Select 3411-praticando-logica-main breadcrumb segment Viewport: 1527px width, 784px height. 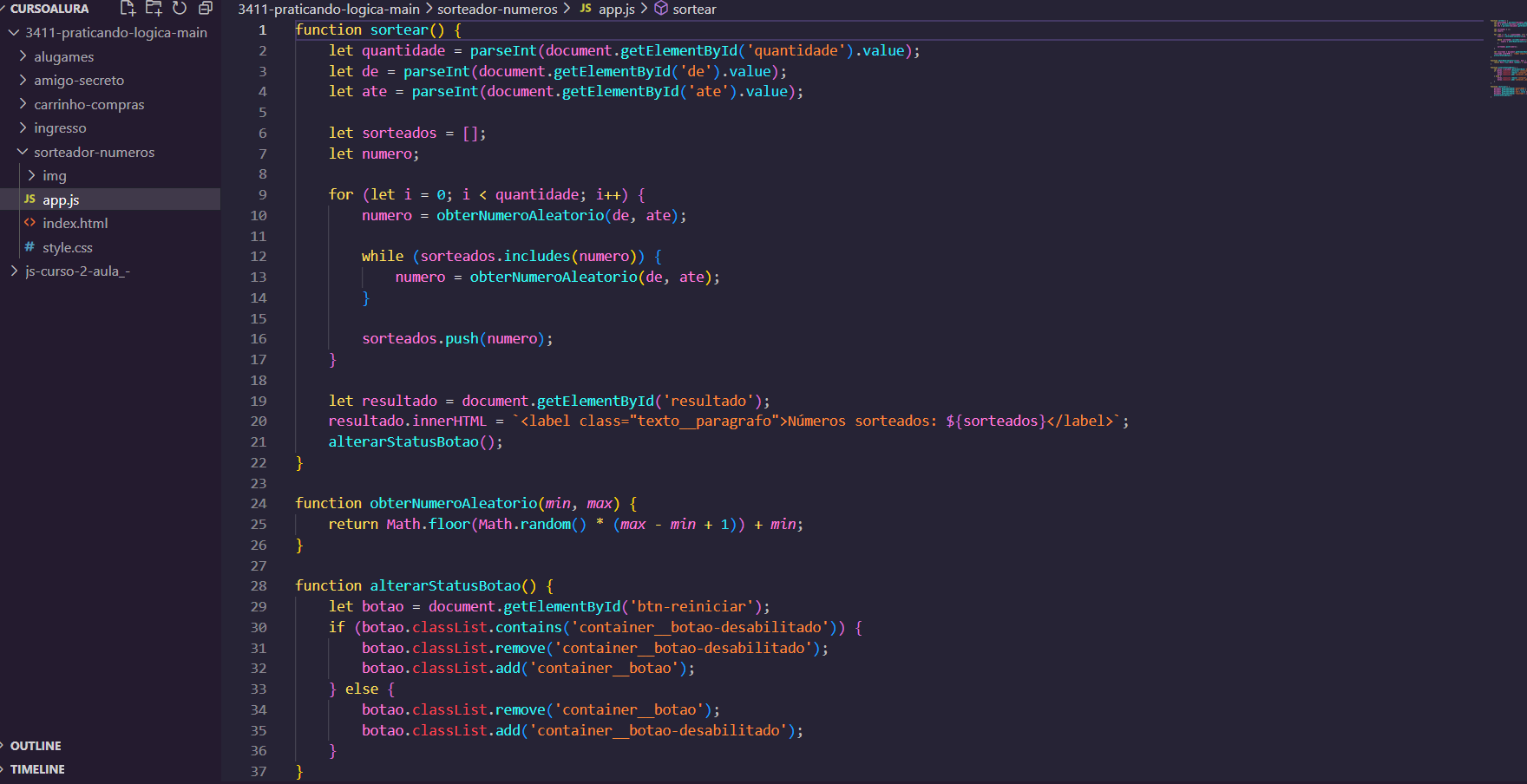[329, 9]
